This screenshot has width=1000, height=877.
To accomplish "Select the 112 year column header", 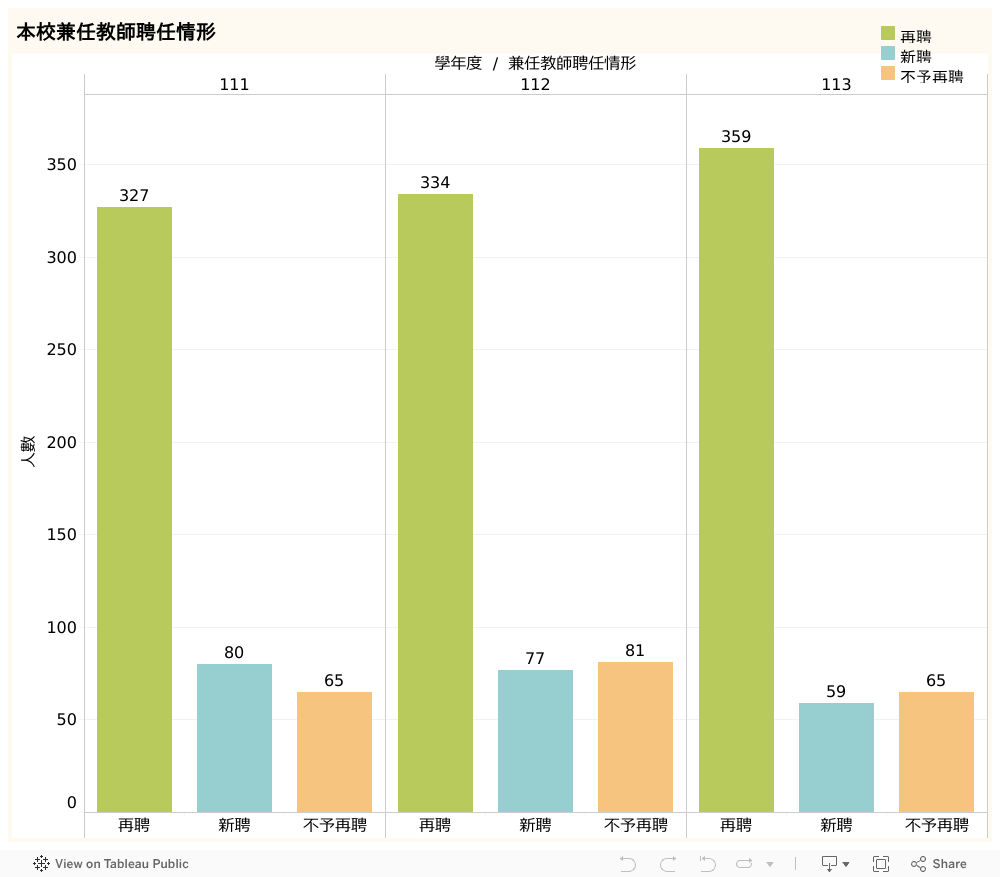I will tap(536, 85).
